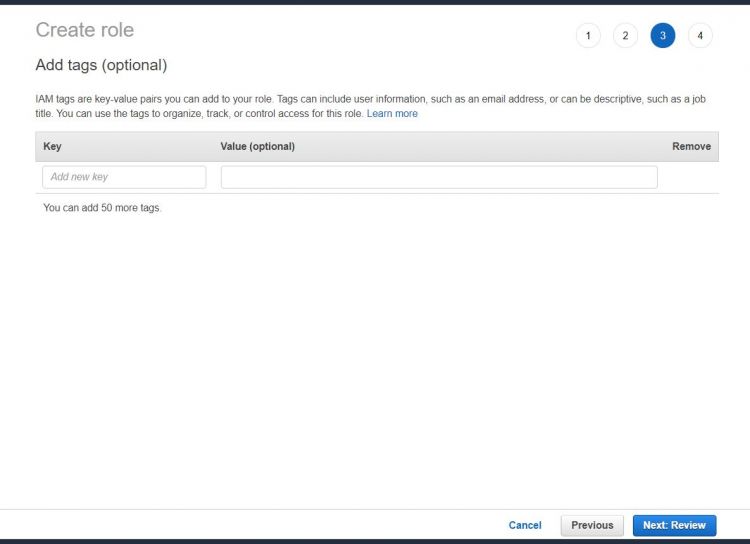
Task: Select the highlighted step 3 circle
Action: (x=662, y=36)
